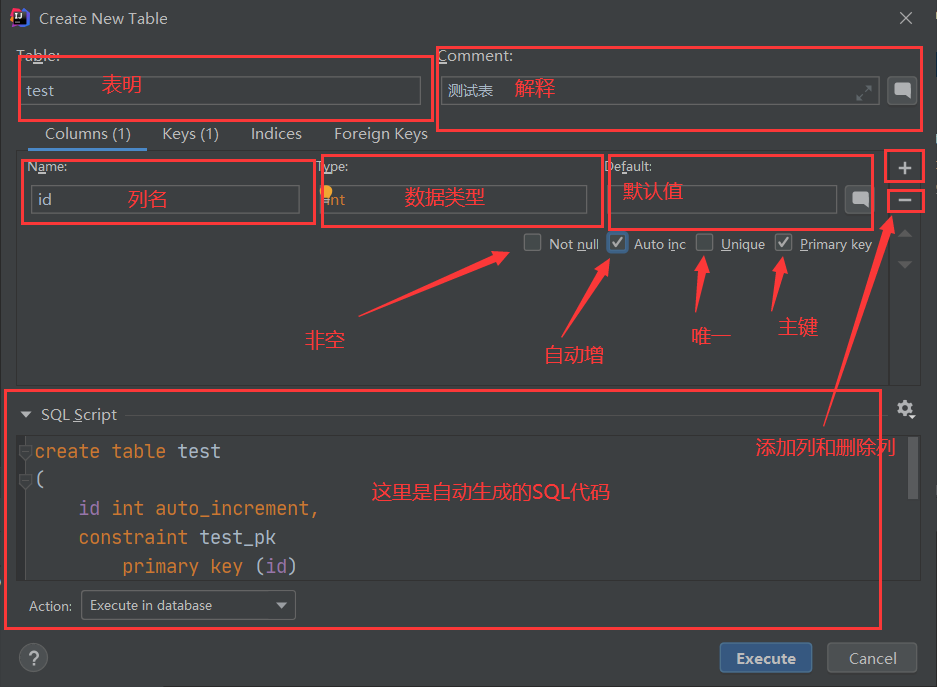Collapse the parenthesis block fold marker
Image resolution: width=937 pixels, height=687 pixels.
tap(25, 480)
